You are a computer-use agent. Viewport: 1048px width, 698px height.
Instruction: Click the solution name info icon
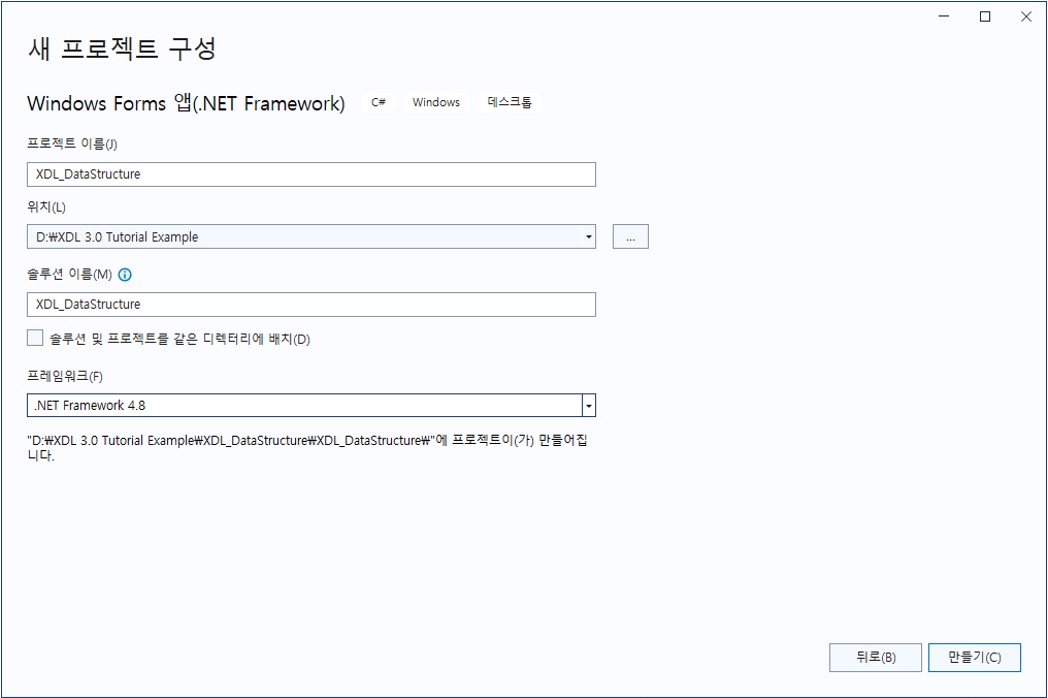125,274
